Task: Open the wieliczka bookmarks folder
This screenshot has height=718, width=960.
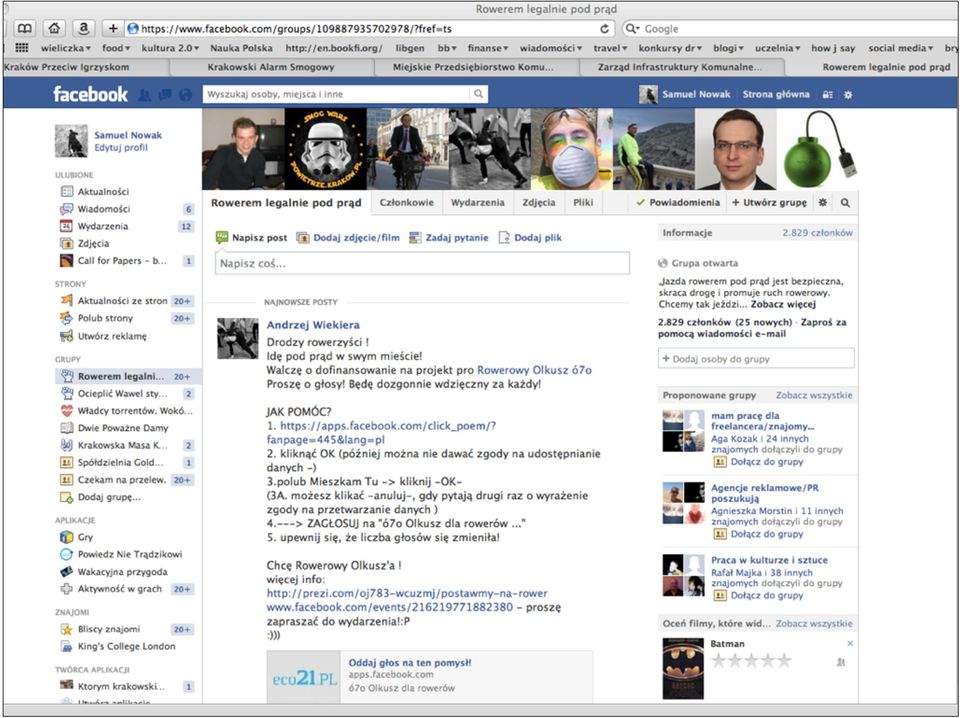Action: coord(66,48)
